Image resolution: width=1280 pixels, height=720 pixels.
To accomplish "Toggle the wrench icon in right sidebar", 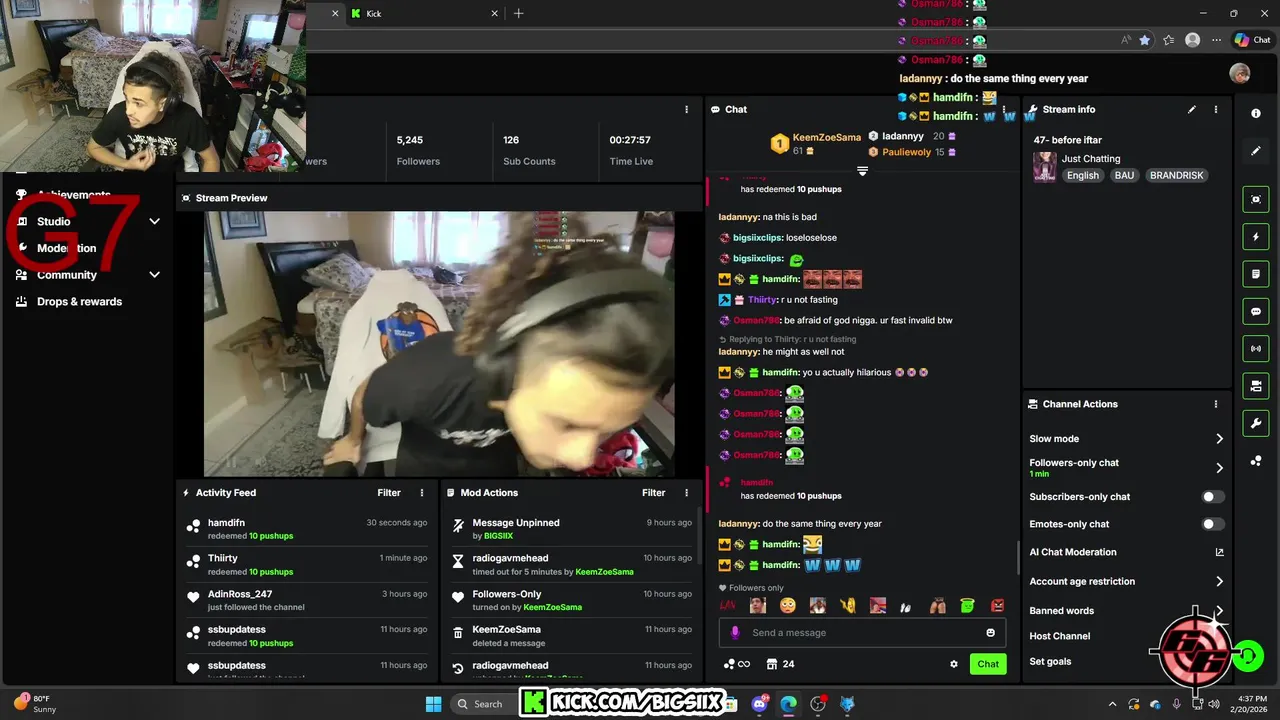I will pos(1256,424).
